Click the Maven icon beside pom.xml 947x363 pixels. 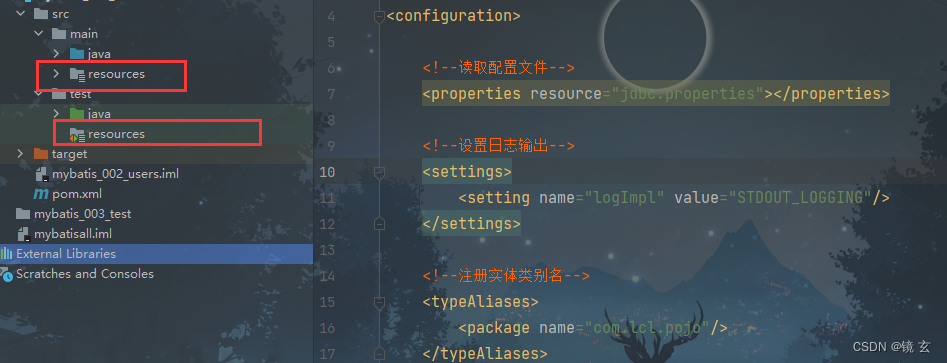[41, 194]
